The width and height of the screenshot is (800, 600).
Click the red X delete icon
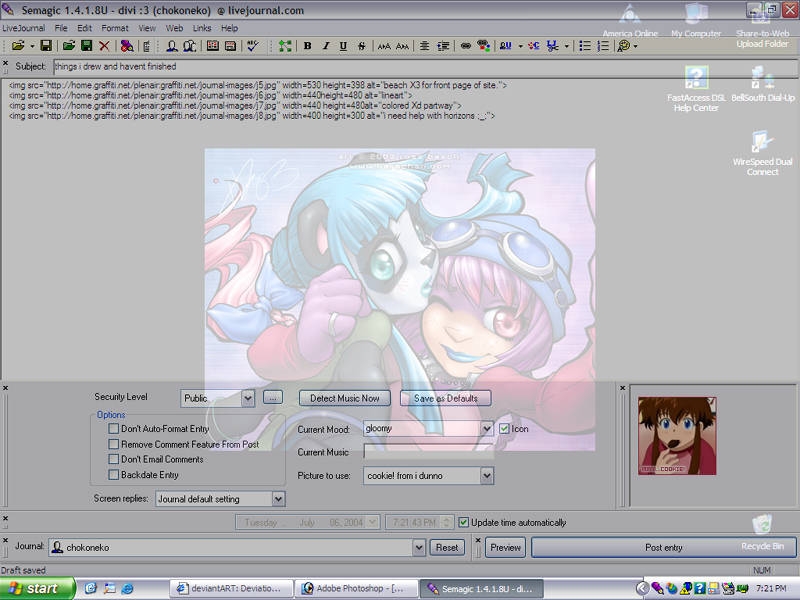[x=104, y=46]
